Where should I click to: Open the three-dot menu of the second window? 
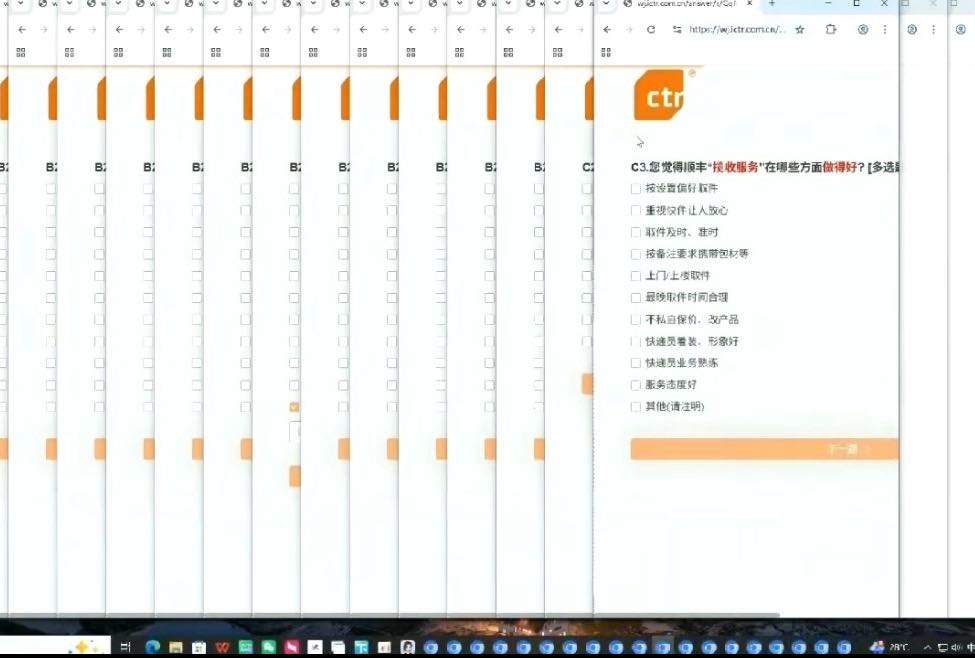click(931, 29)
